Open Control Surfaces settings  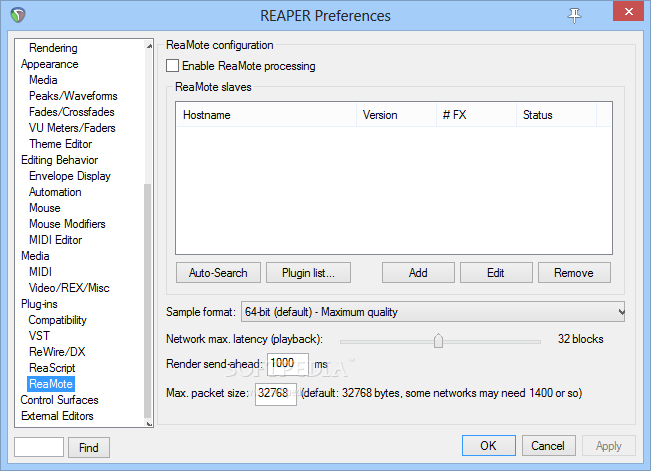(59, 400)
